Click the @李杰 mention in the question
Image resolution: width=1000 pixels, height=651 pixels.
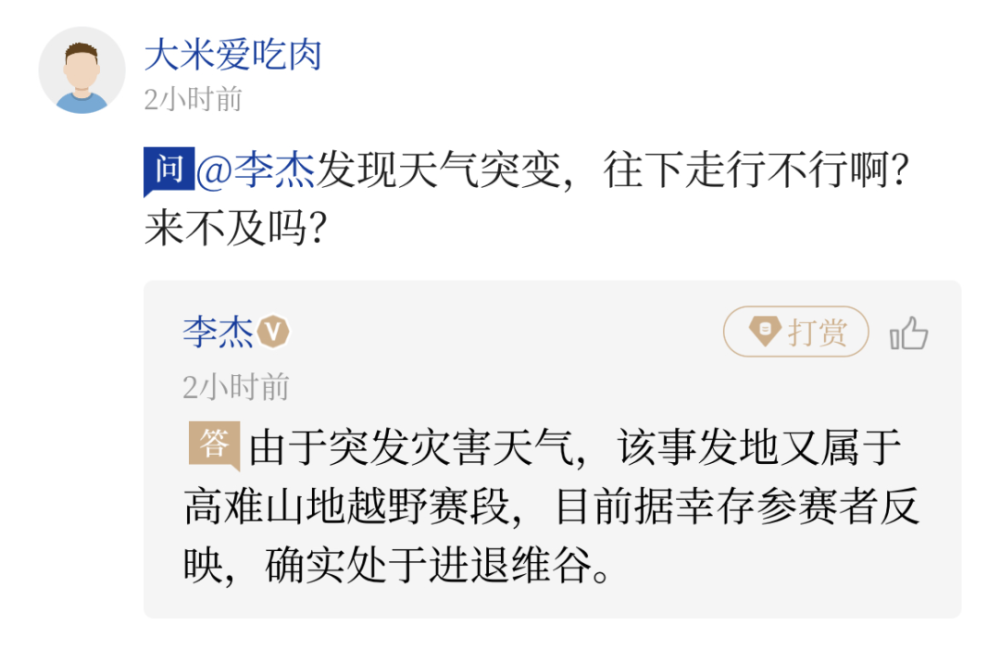[255, 173]
